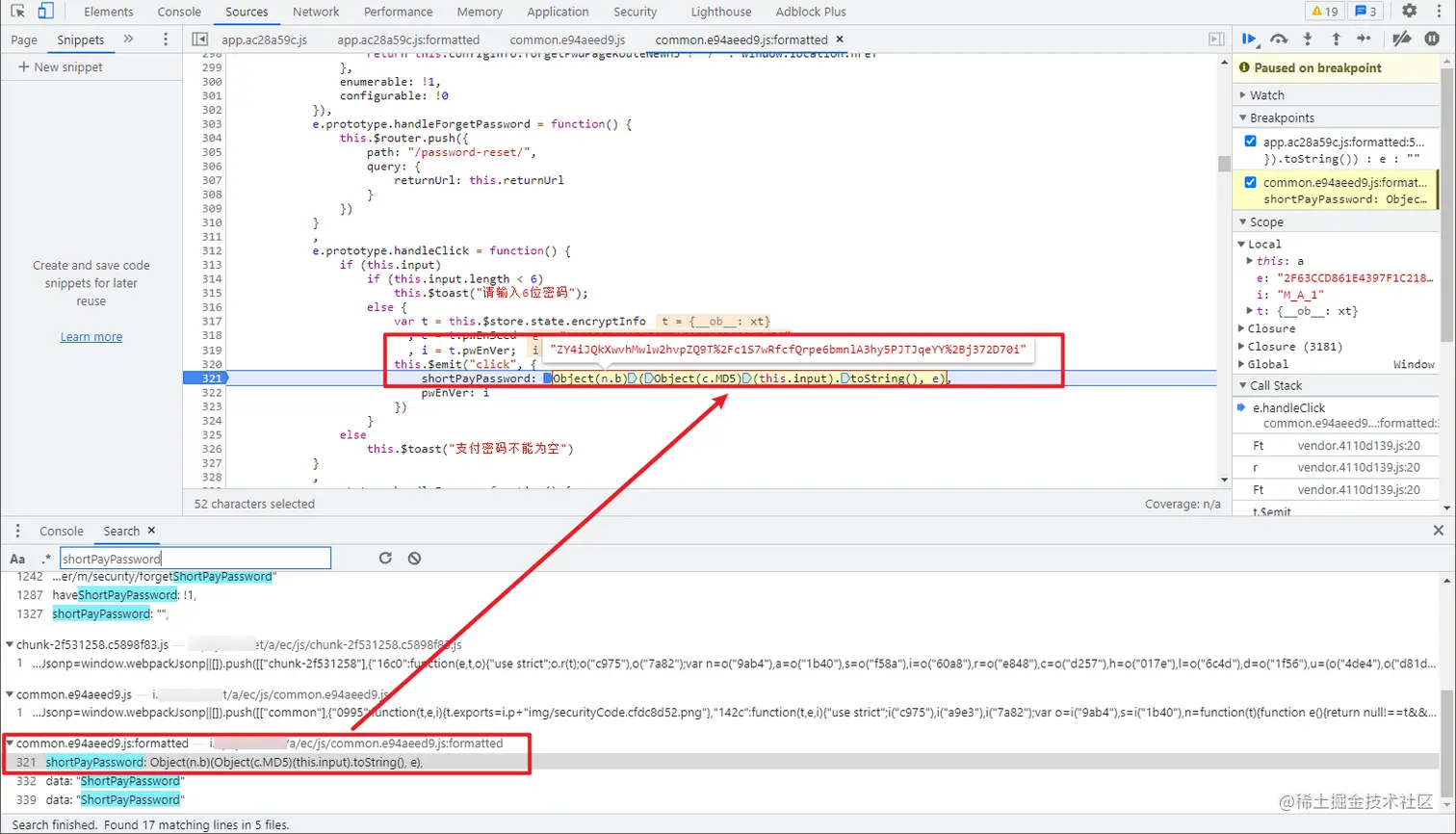Close the common.e94aeed9.js:formatted tab
Viewport: 1456px width, 834px height.
pos(840,39)
